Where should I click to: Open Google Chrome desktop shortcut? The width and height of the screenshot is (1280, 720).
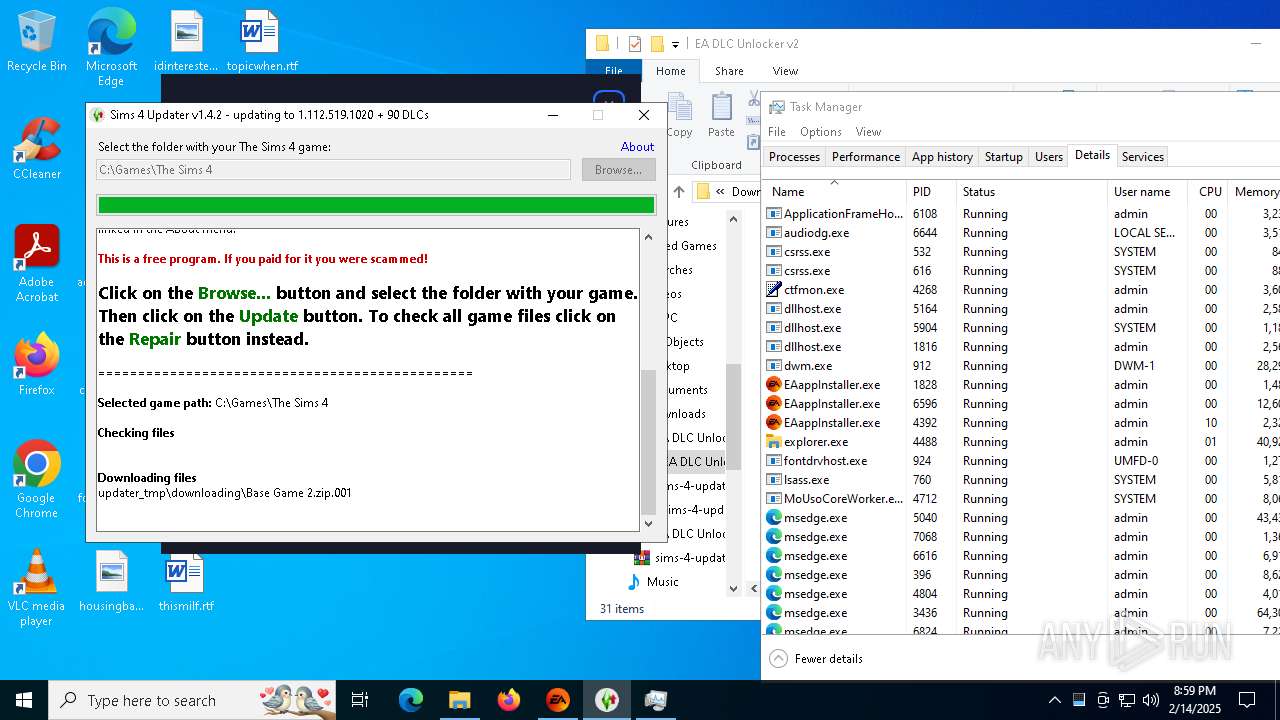point(36,480)
